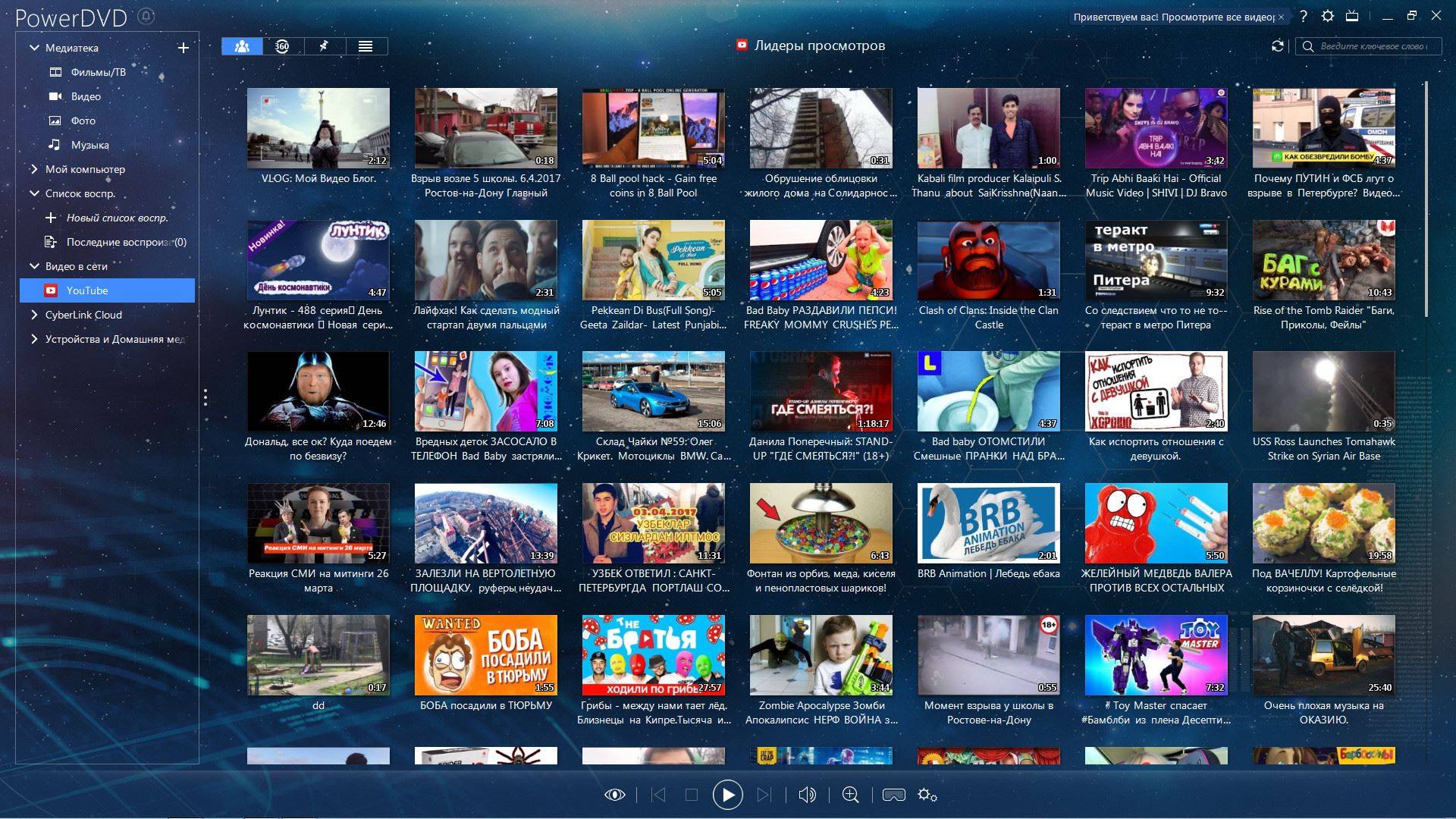
Task: Go to previous track button
Action: (658, 795)
